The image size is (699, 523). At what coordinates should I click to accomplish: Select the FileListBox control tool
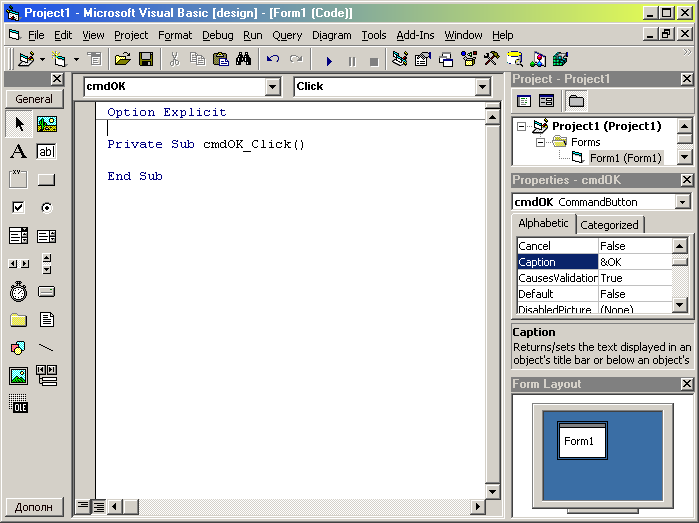point(47,320)
